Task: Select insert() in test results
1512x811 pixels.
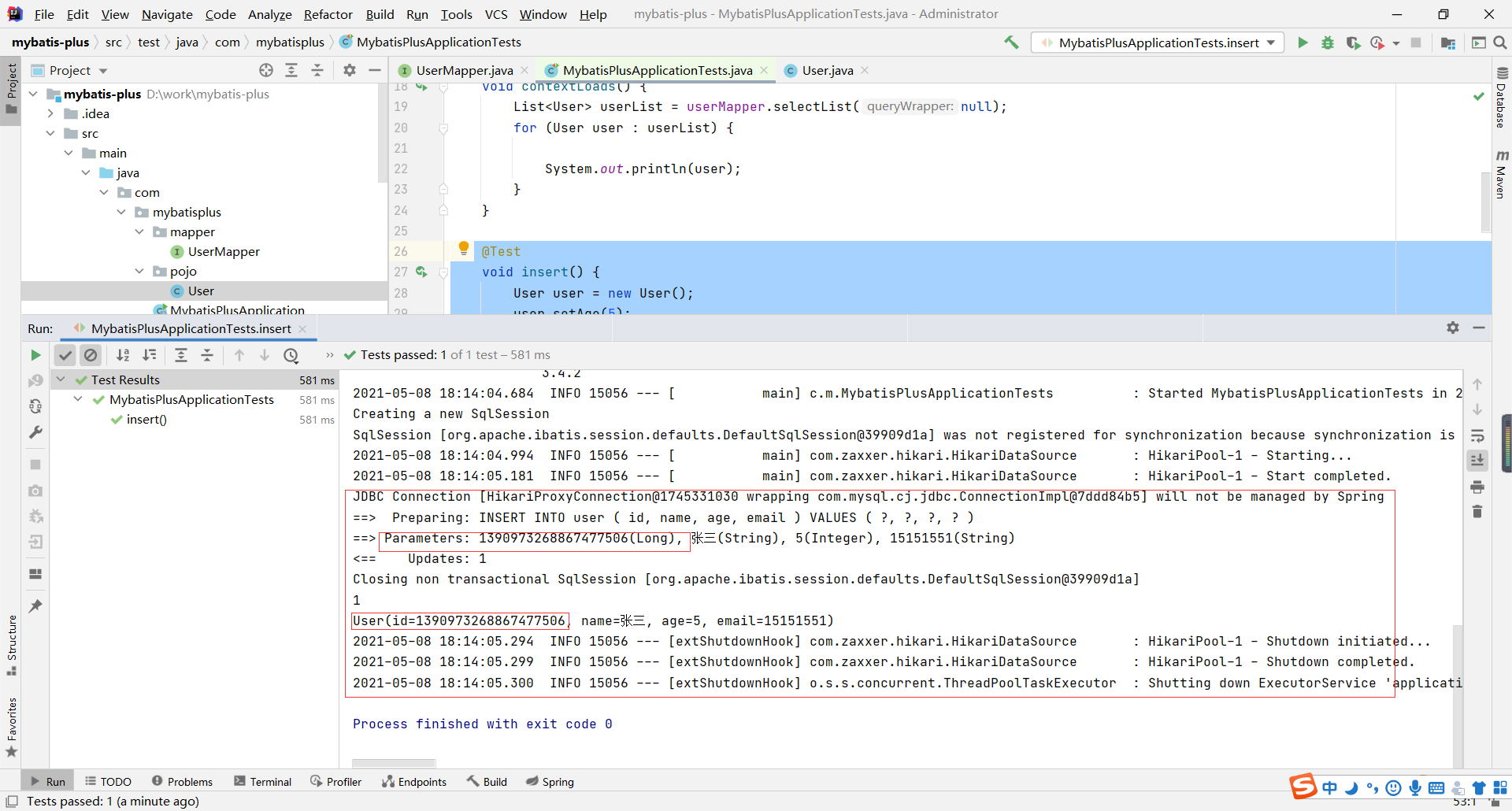Action: pos(146,420)
